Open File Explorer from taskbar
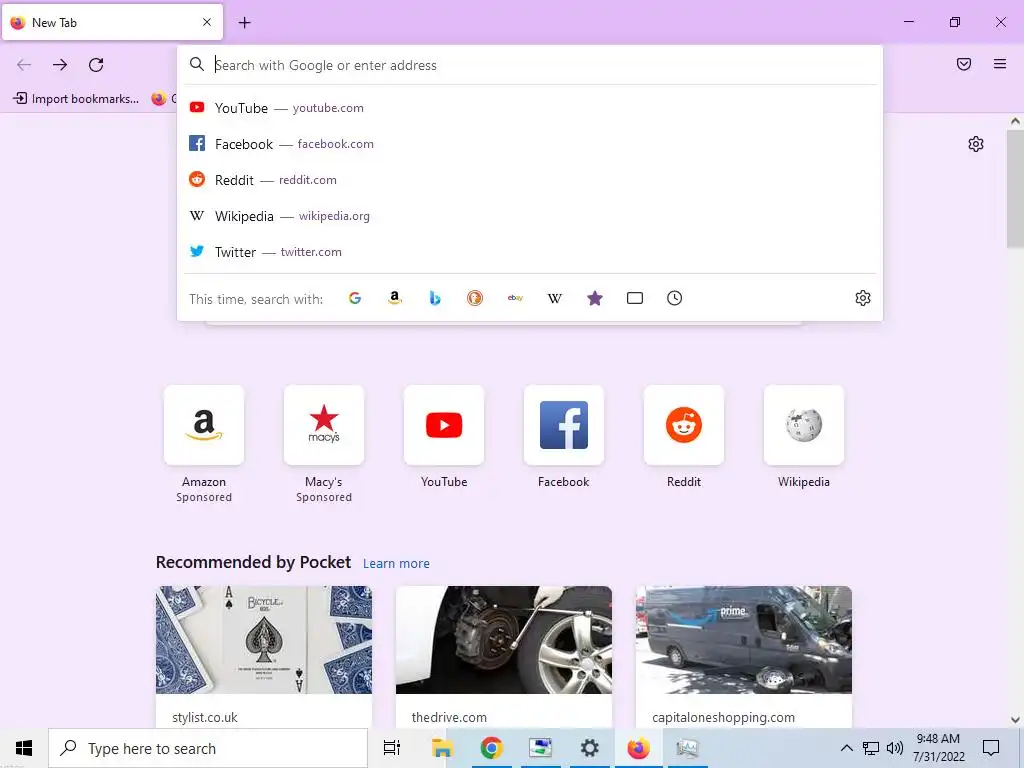This screenshot has height=768, width=1024. coord(442,748)
